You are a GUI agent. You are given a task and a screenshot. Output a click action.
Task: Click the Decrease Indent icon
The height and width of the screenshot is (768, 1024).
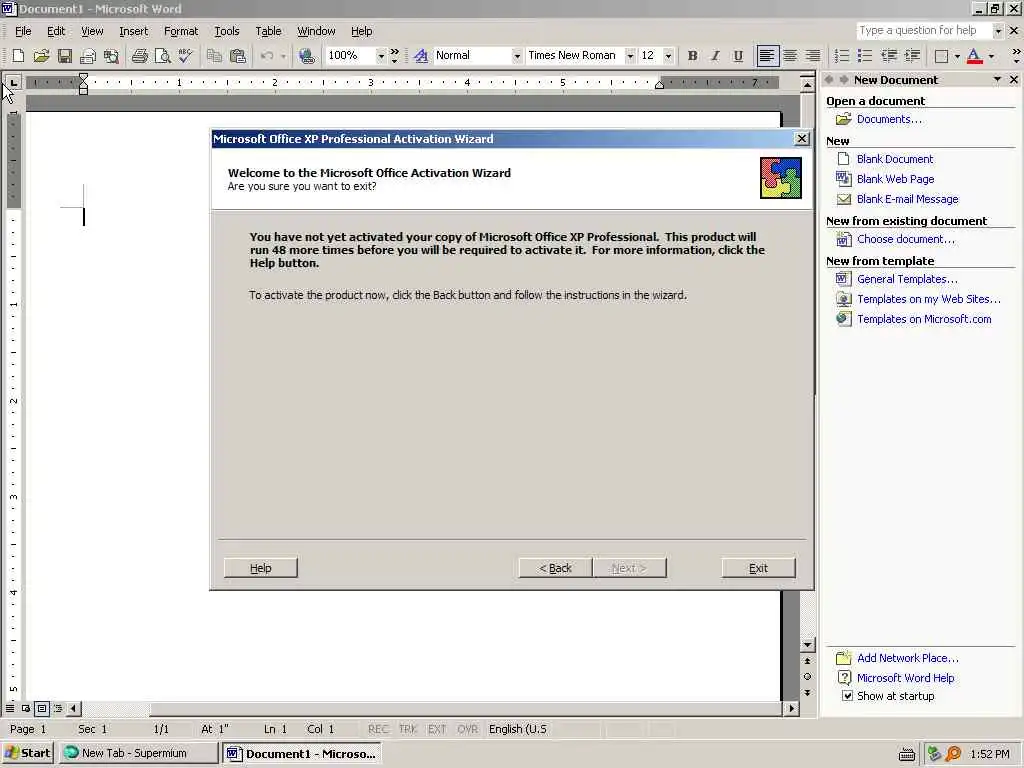click(x=889, y=56)
